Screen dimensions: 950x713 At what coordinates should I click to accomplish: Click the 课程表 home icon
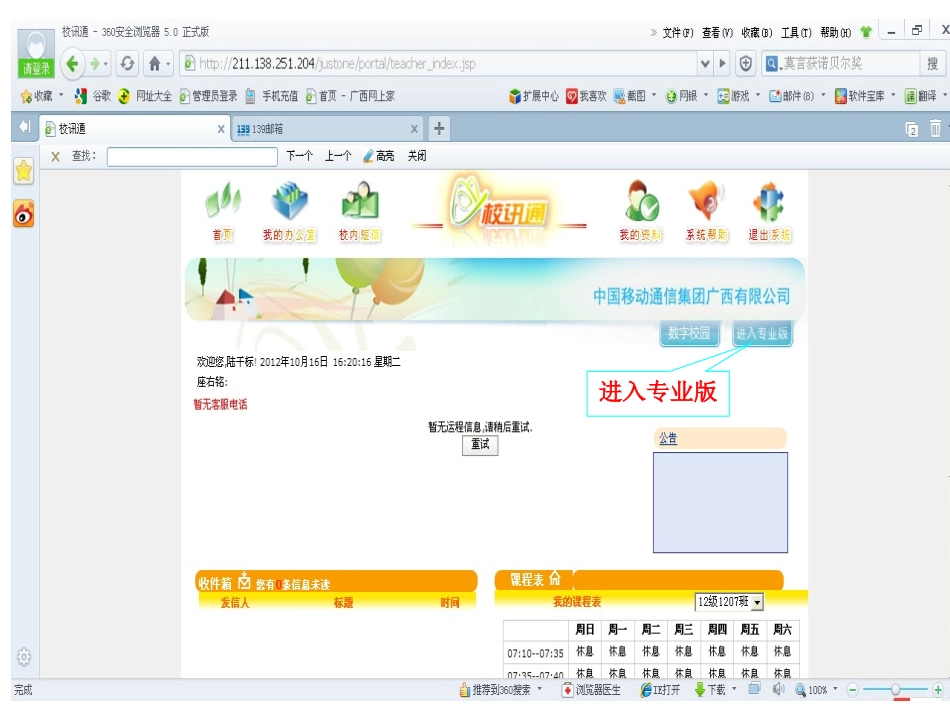point(554,579)
